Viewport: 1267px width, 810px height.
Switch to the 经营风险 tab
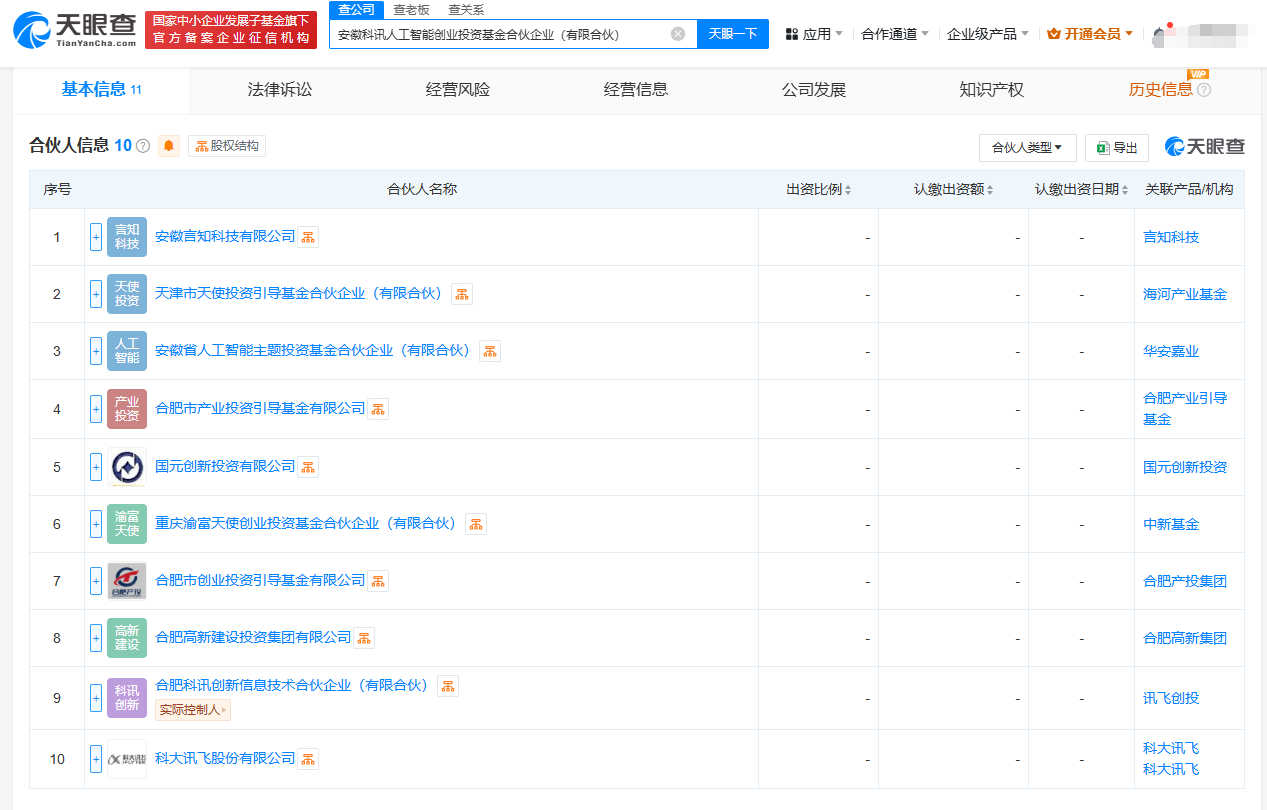tap(458, 90)
